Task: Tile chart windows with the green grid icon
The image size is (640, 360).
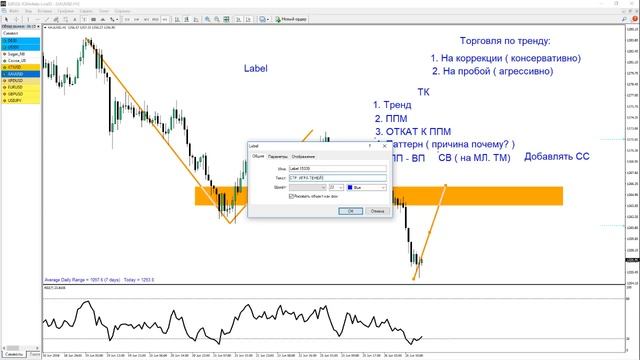Action: (x=226, y=19)
